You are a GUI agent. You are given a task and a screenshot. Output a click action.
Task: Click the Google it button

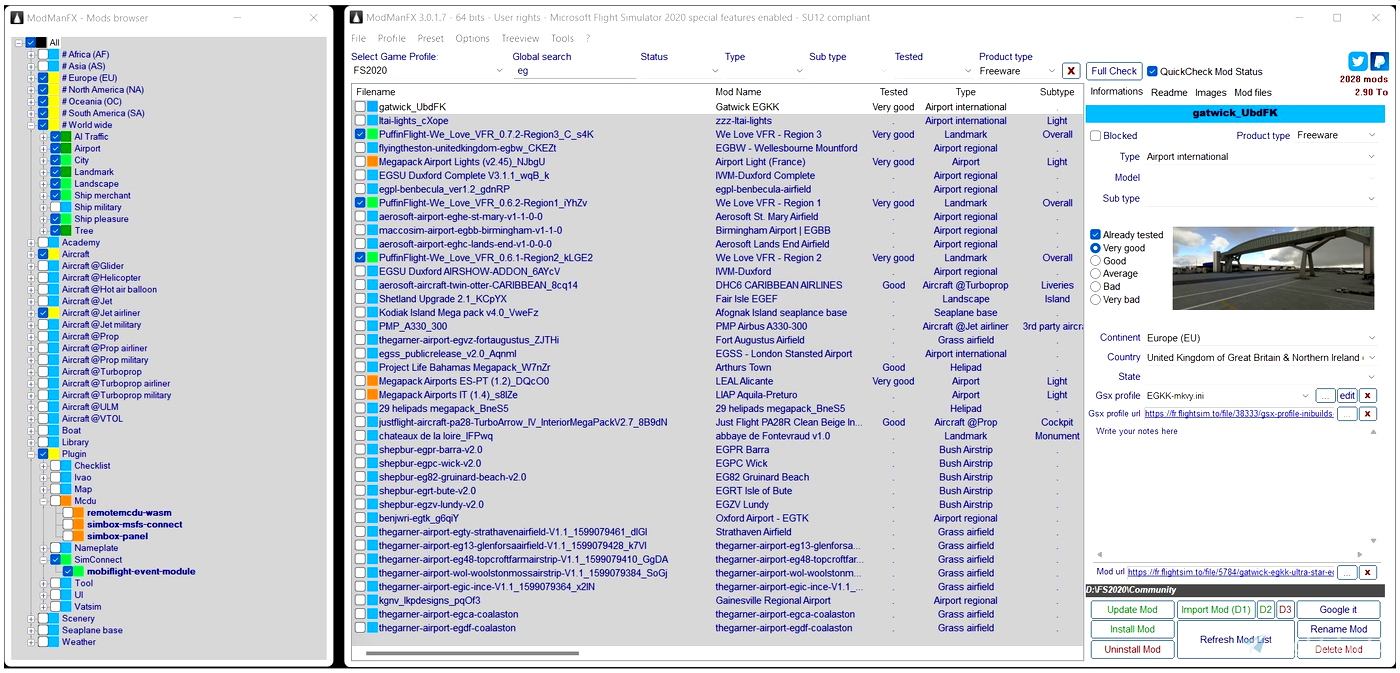pos(1338,610)
